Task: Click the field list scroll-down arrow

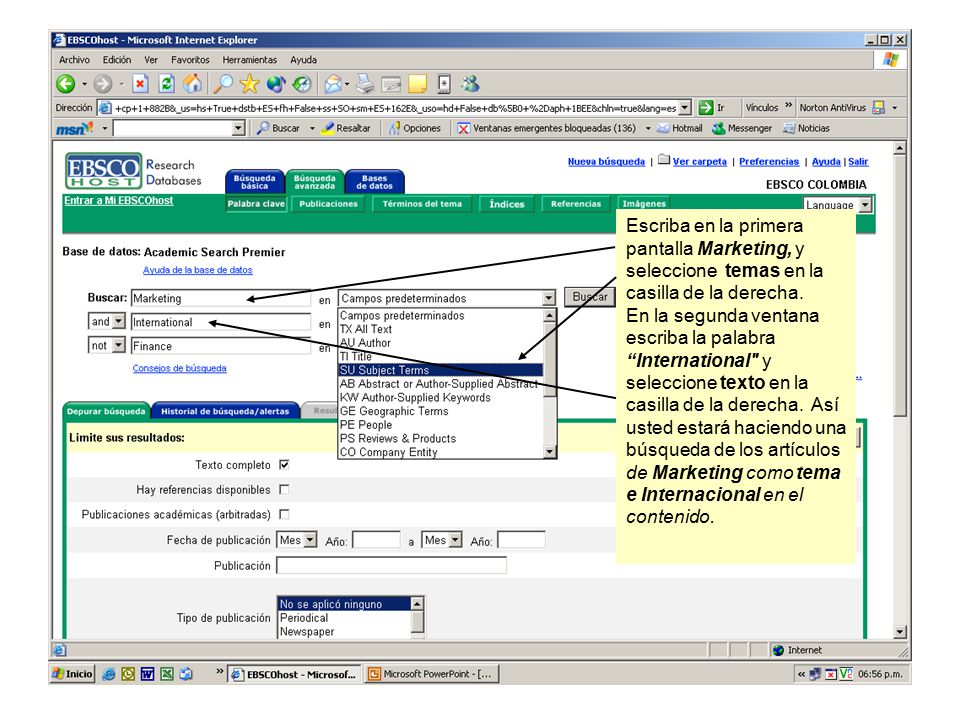Action: click(x=549, y=452)
